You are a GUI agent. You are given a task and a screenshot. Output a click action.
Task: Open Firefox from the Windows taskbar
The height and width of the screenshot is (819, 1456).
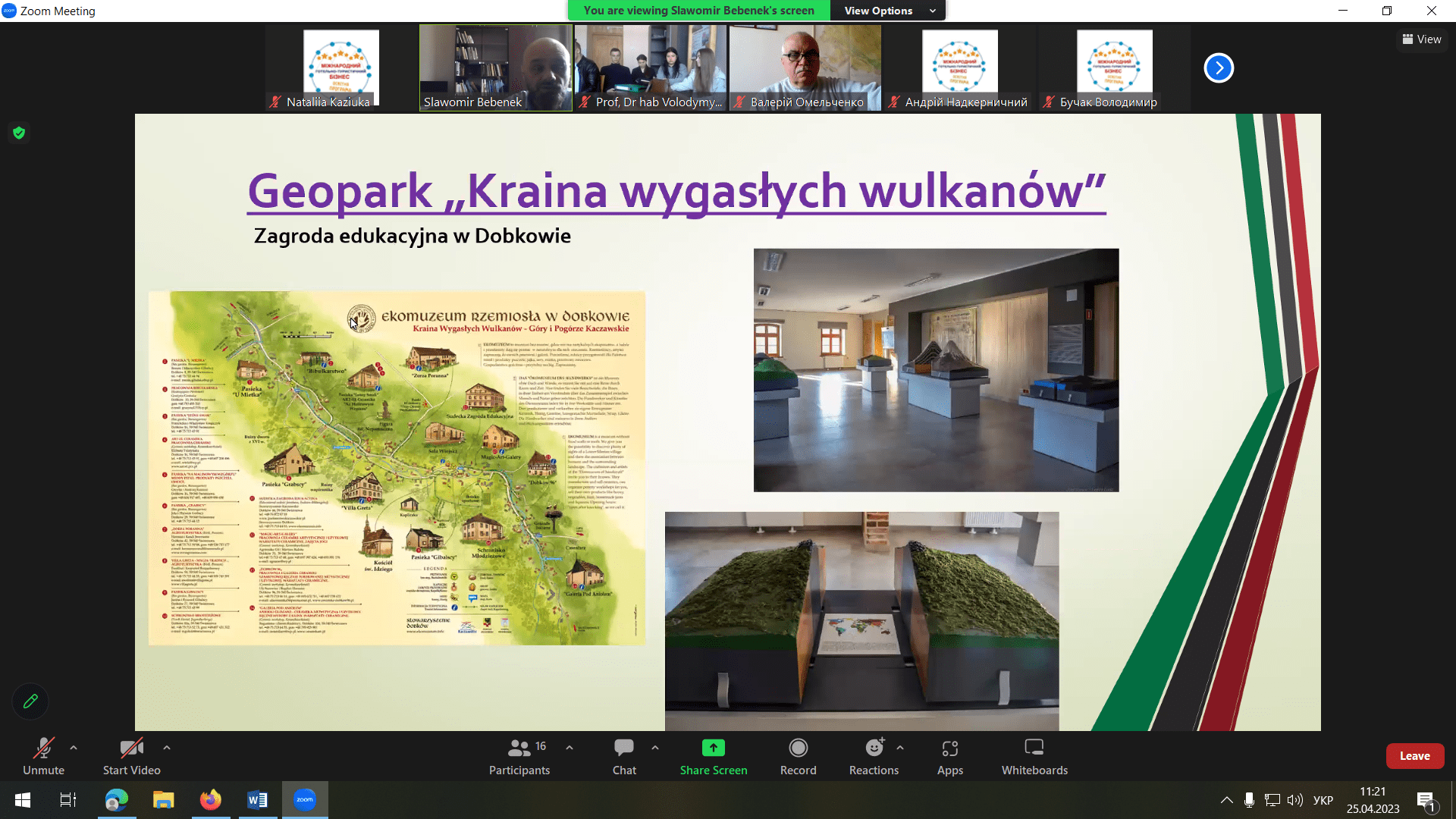tap(210, 800)
